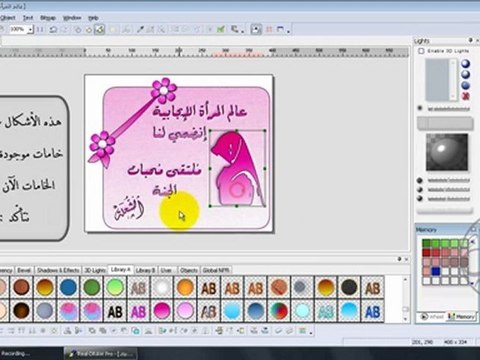
Task: Switch to the Memory tab
Action: [x=462, y=316]
